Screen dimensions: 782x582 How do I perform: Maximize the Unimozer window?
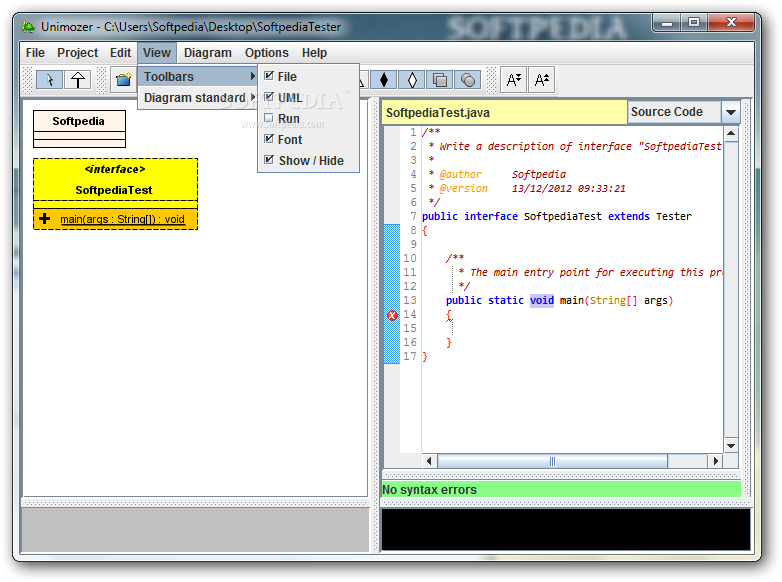694,23
